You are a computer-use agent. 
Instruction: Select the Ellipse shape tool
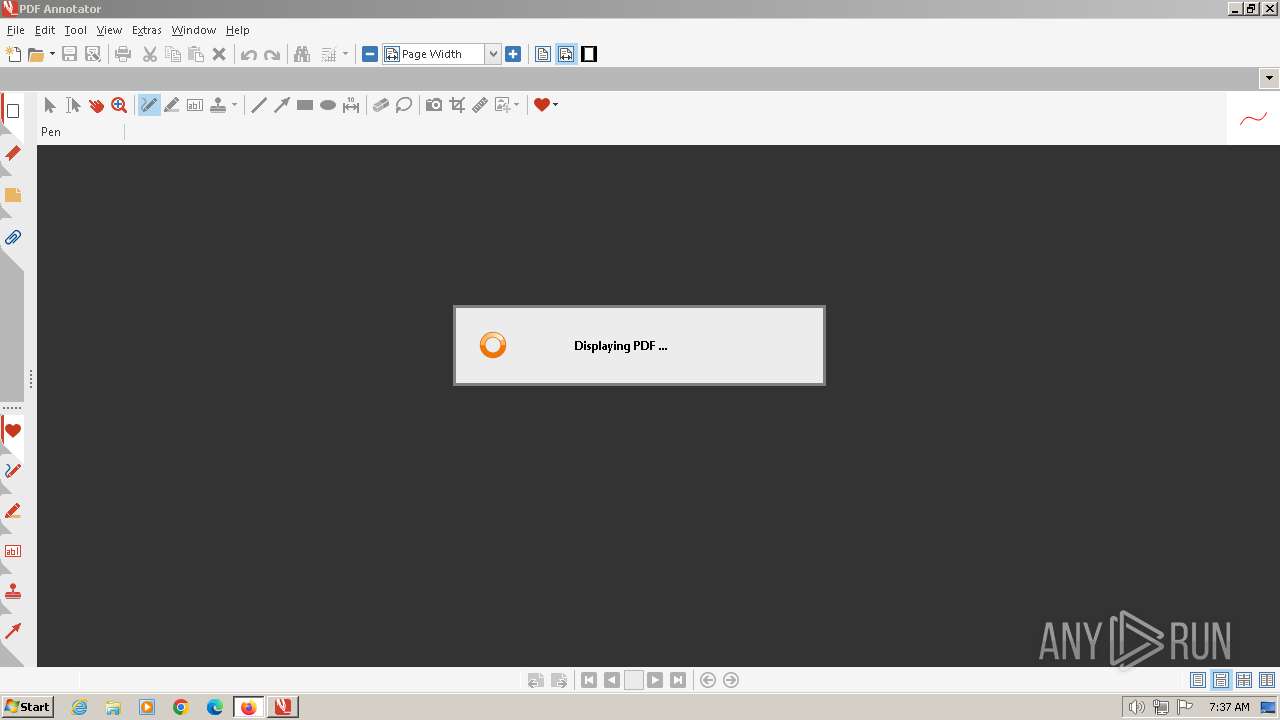(x=328, y=105)
